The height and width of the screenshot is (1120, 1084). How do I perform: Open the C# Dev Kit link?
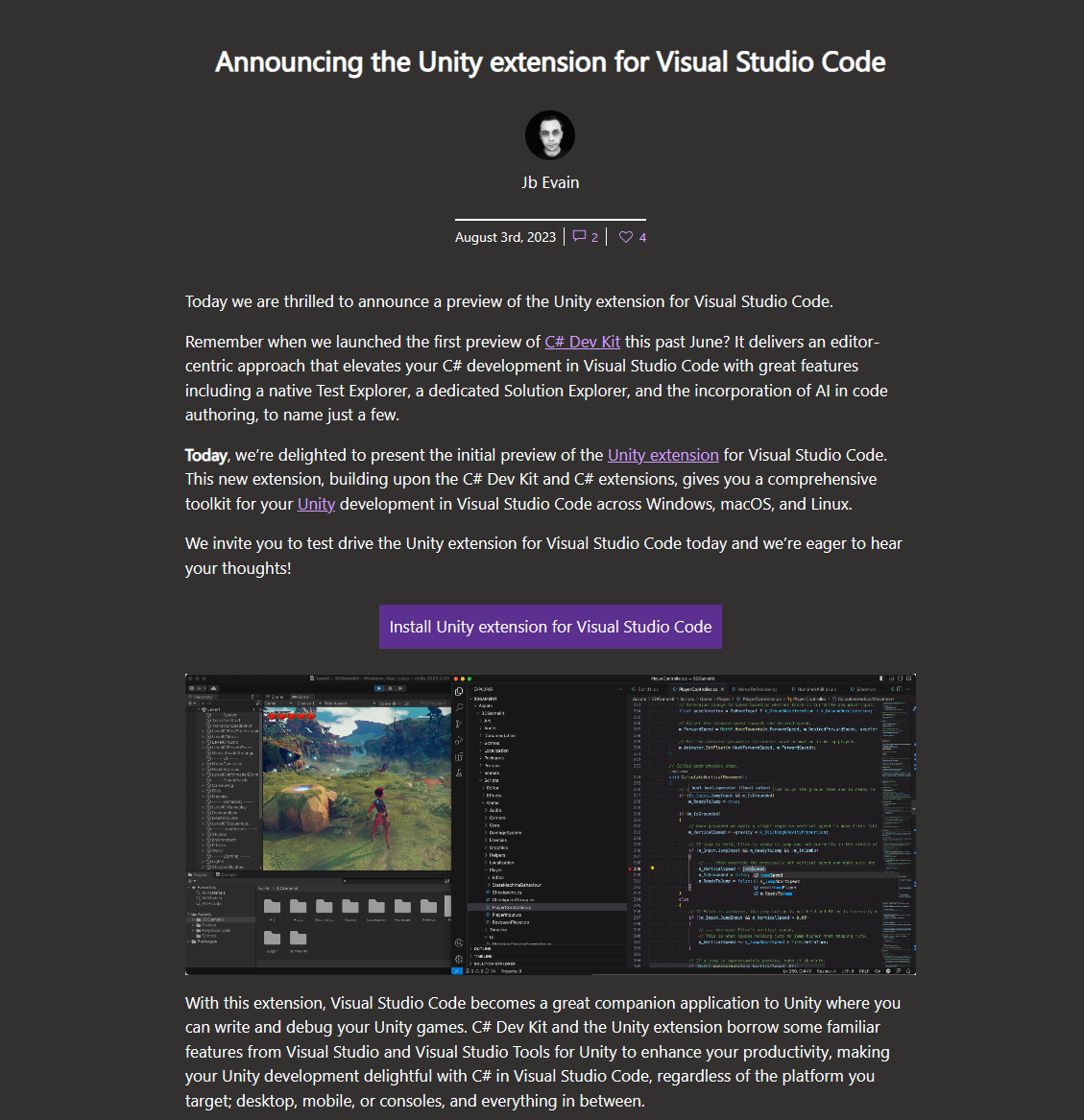pyautogui.click(x=583, y=342)
